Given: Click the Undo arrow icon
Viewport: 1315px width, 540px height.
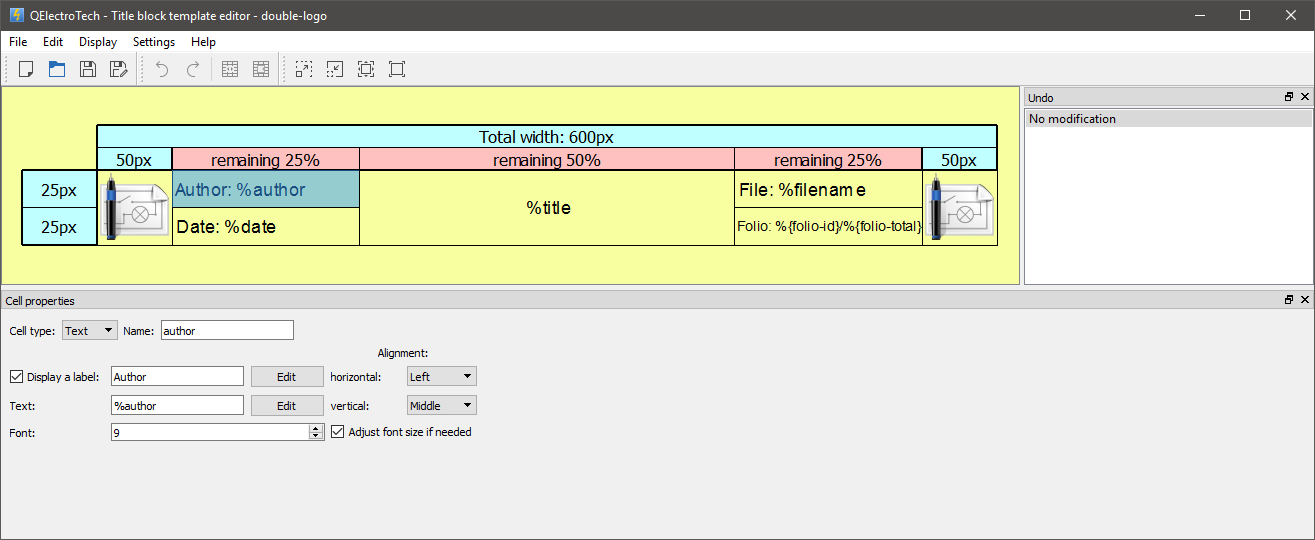Looking at the screenshot, I should coord(162,69).
